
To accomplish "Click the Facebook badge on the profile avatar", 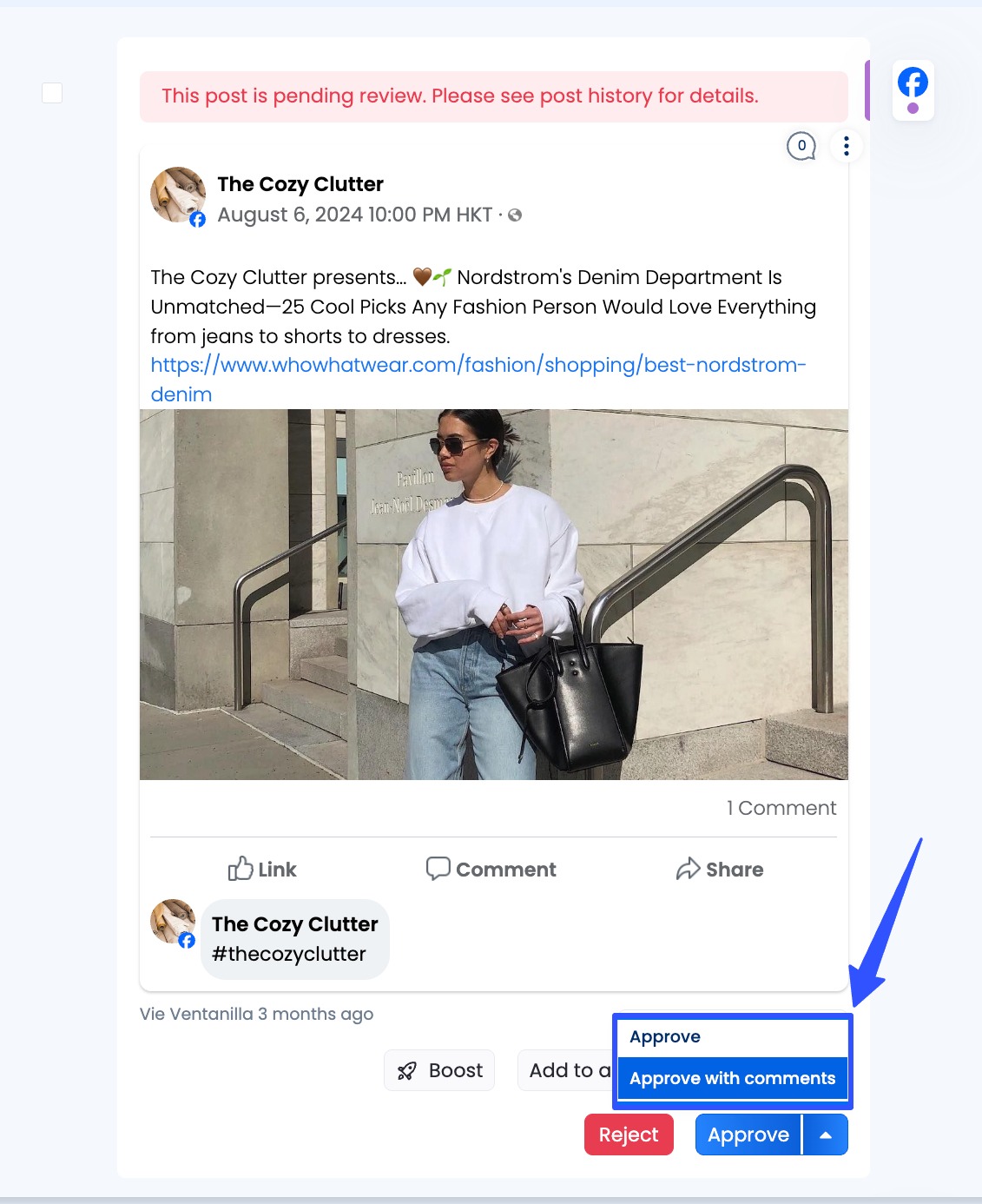I will point(196,220).
